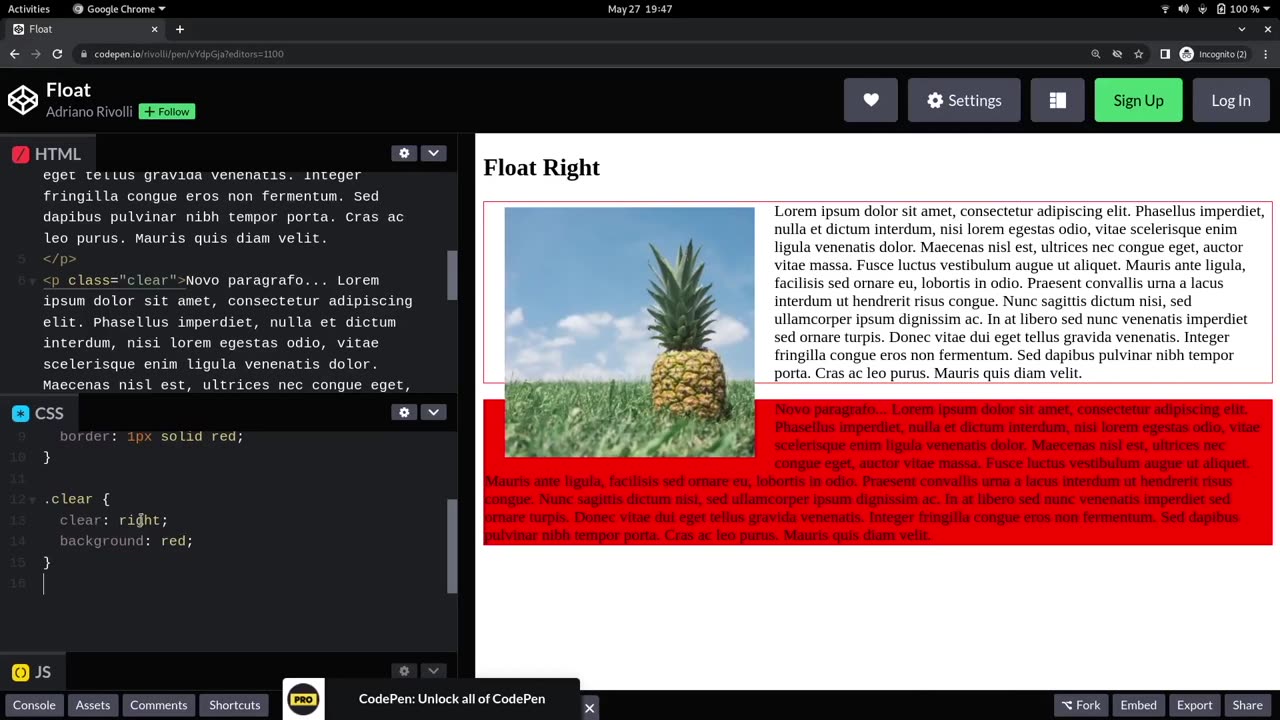Expand JS editor dropdown menu
The width and height of the screenshot is (1280, 720).
433,671
